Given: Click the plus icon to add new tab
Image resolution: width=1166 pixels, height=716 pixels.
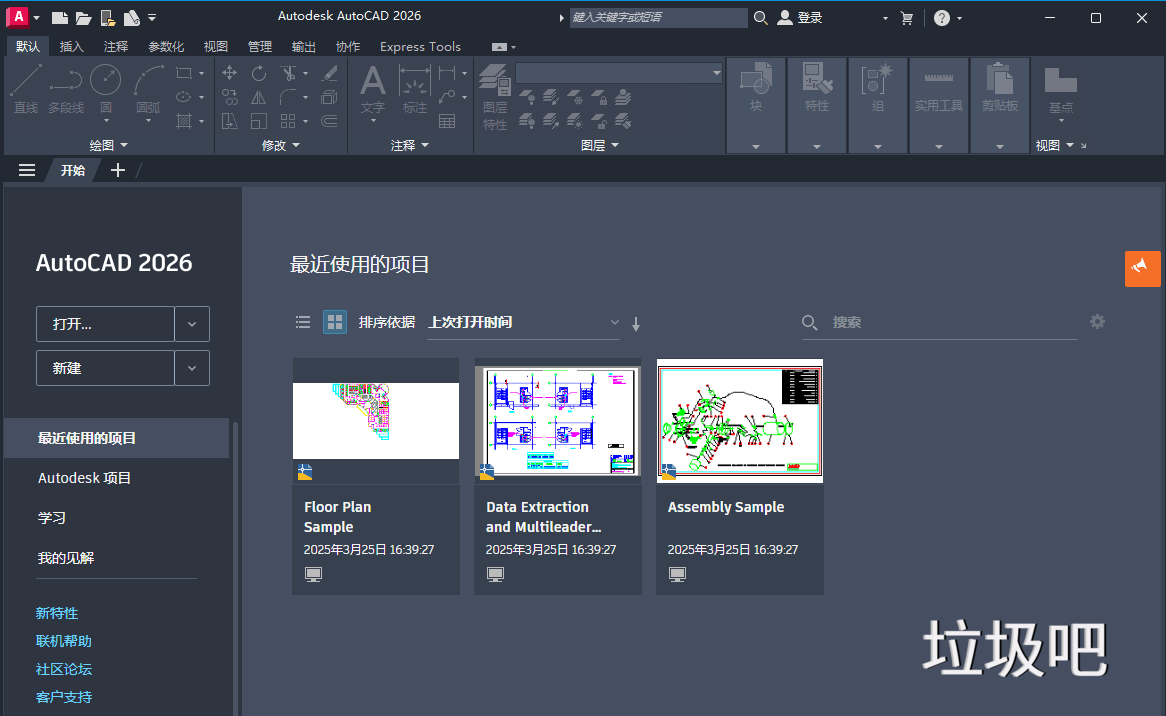Looking at the screenshot, I should (x=117, y=170).
